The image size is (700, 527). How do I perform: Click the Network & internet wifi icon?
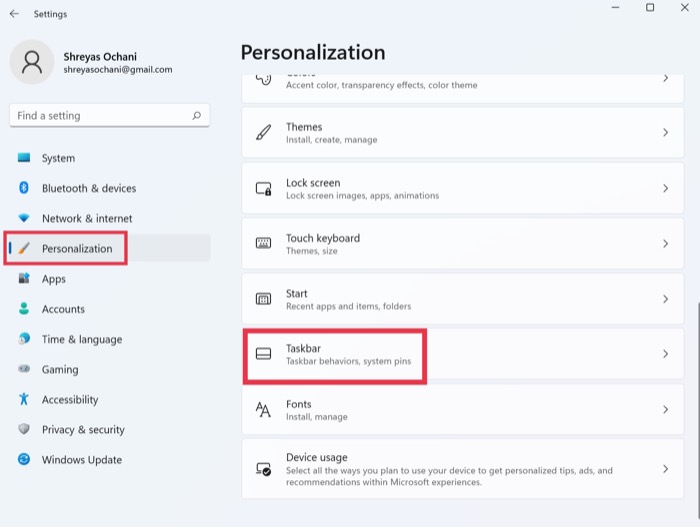(x=24, y=218)
